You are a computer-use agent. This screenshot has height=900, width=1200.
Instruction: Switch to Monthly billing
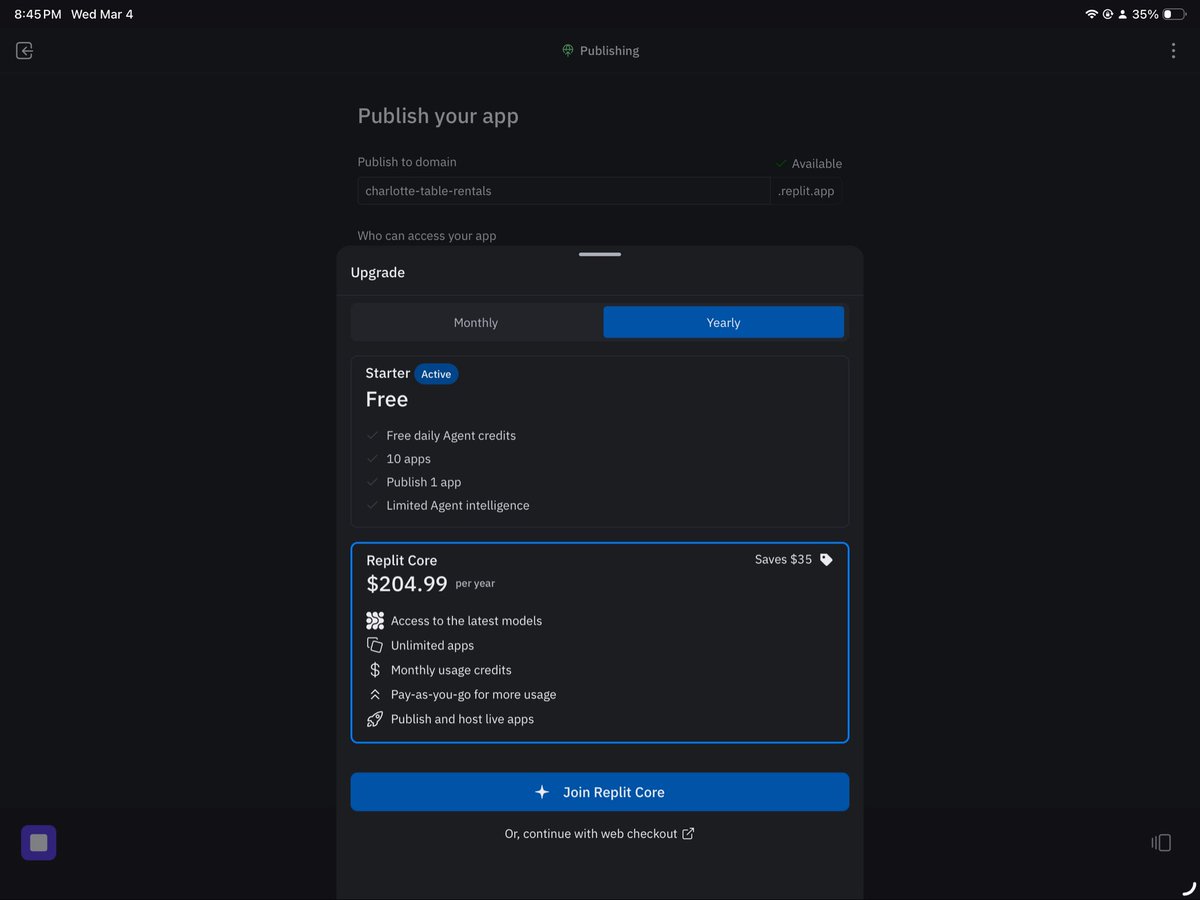(476, 322)
